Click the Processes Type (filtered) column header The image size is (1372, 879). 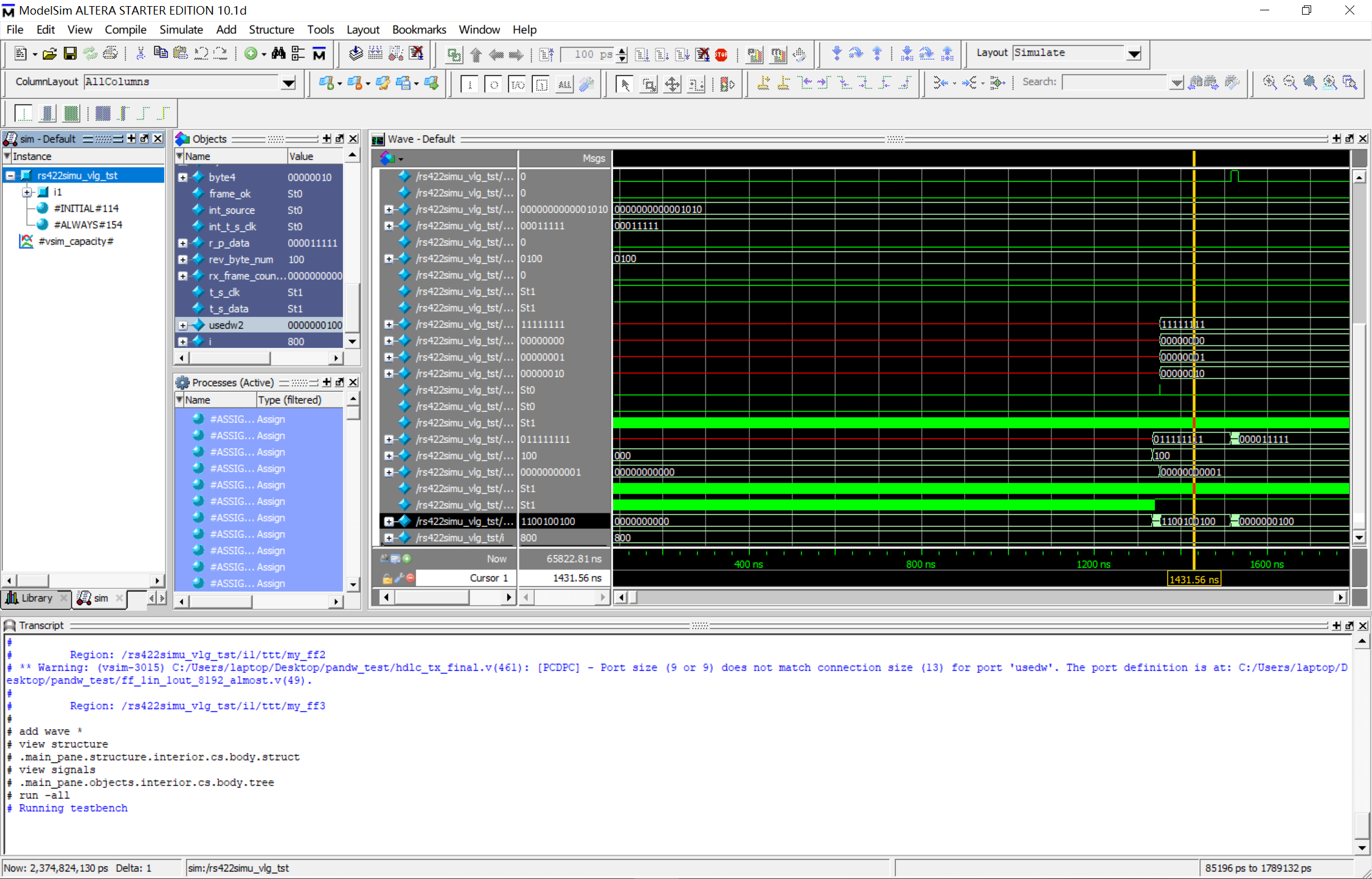(298, 400)
